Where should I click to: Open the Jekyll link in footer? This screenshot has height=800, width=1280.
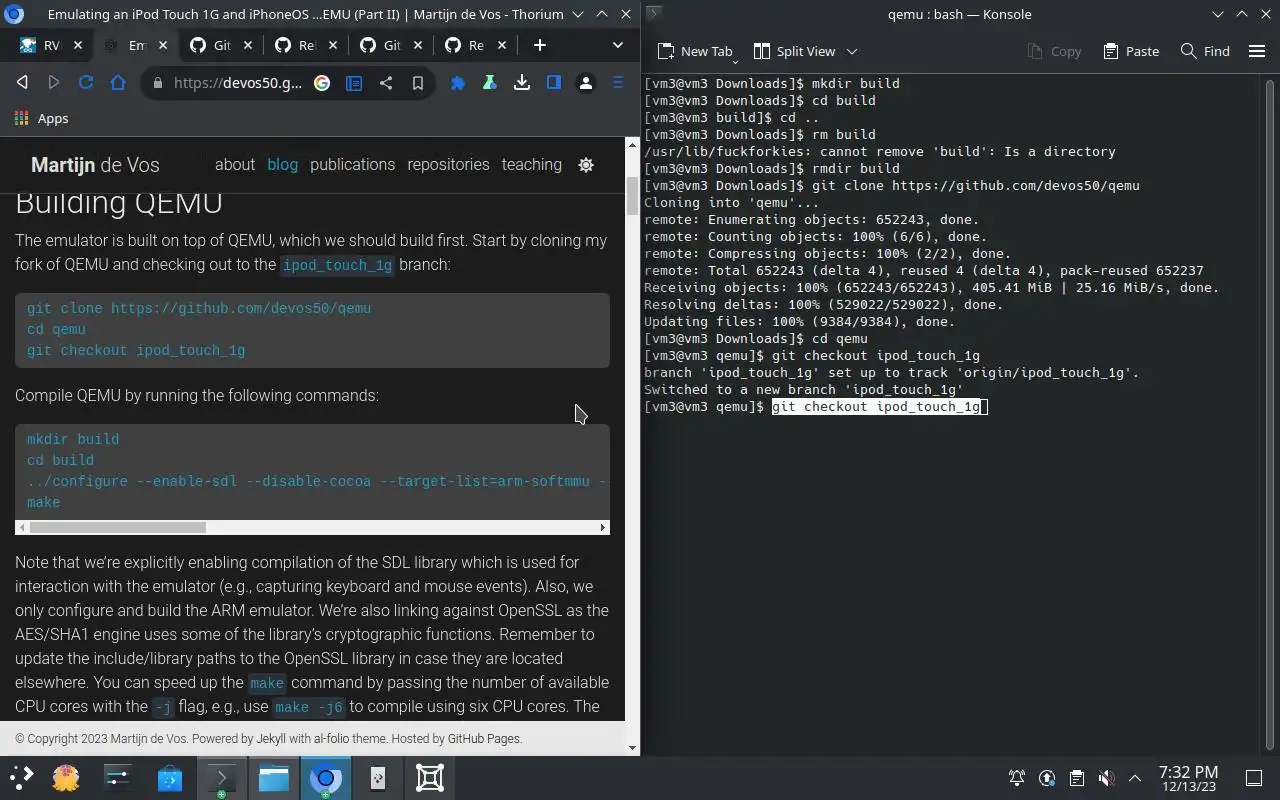click(271, 739)
